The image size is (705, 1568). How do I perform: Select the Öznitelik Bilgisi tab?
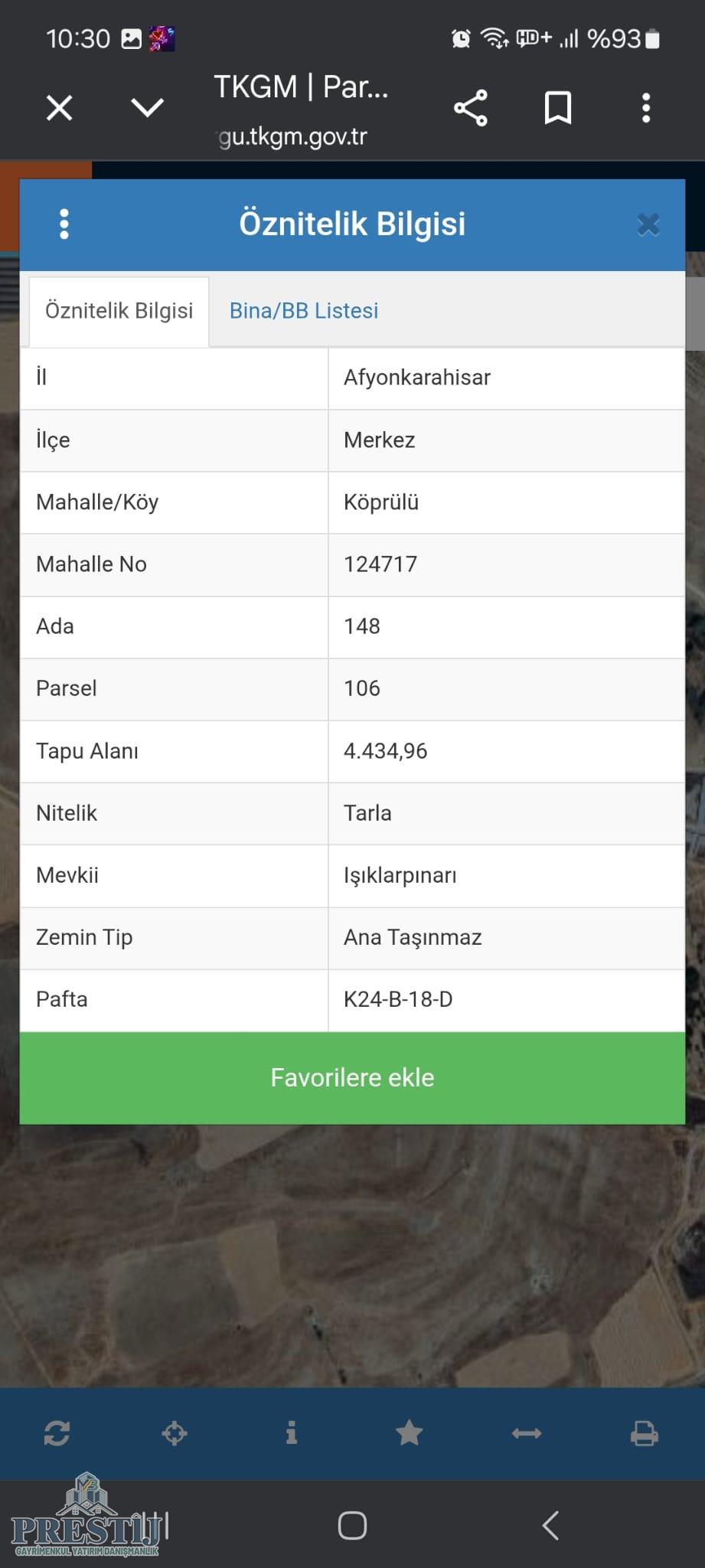pyautogui.click(x=119, y=311)
